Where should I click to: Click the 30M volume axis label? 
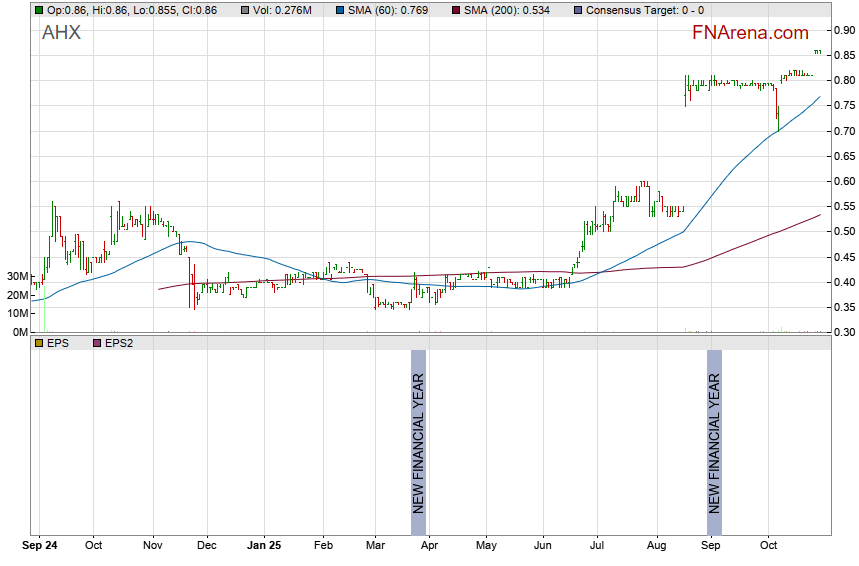15,276
